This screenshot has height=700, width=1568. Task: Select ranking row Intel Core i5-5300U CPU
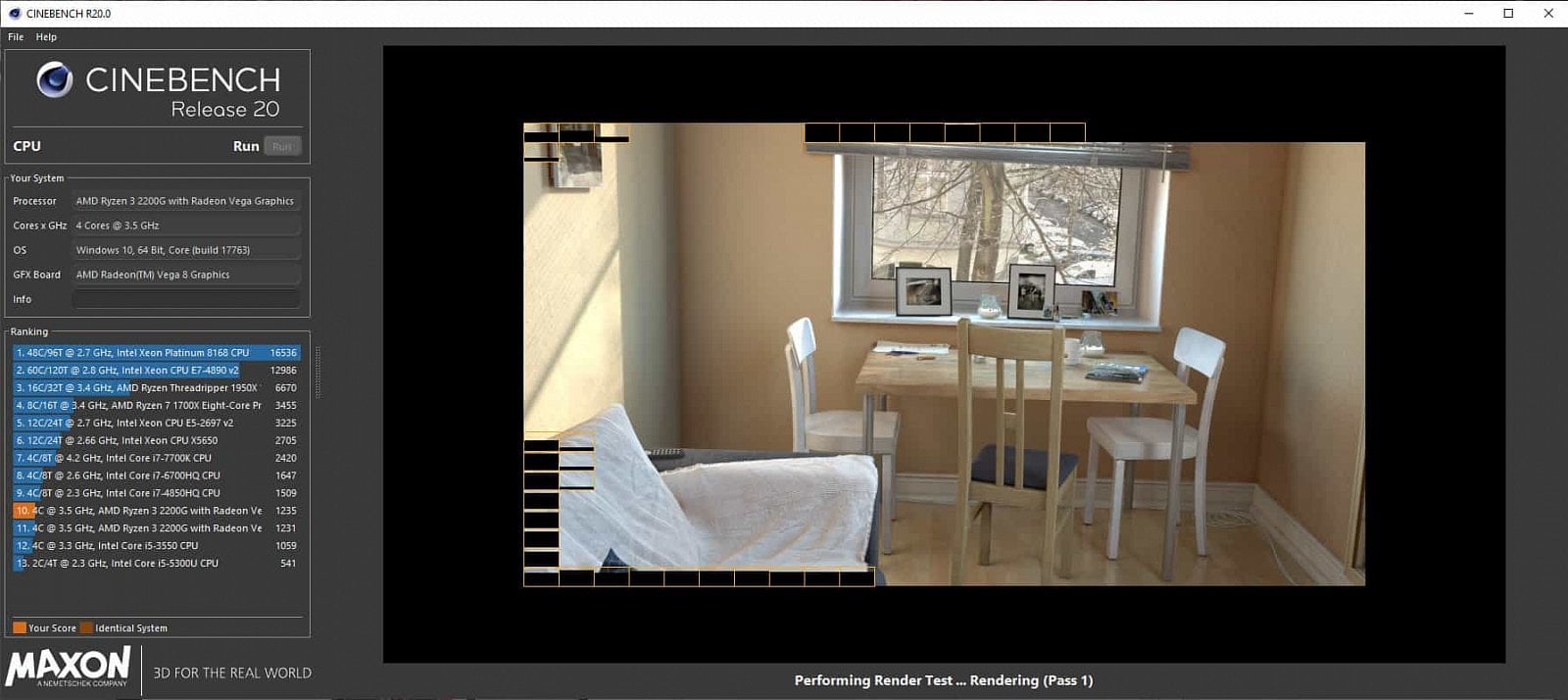(157, 564)
